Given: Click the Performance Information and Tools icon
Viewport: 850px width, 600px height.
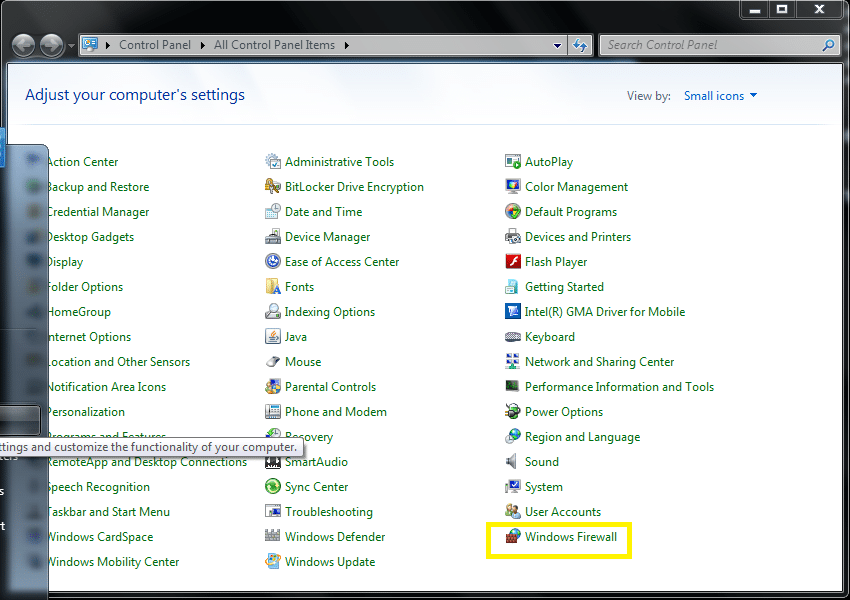Looking at the screenshot, I should tap(513, 386).
